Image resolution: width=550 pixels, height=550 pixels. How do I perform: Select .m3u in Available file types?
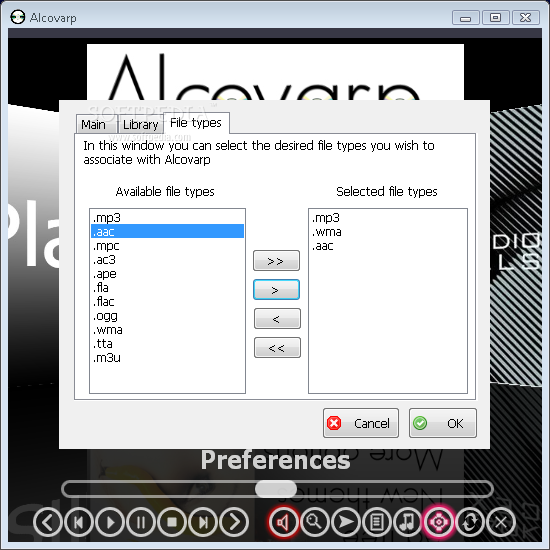click(x=167, y=358)
